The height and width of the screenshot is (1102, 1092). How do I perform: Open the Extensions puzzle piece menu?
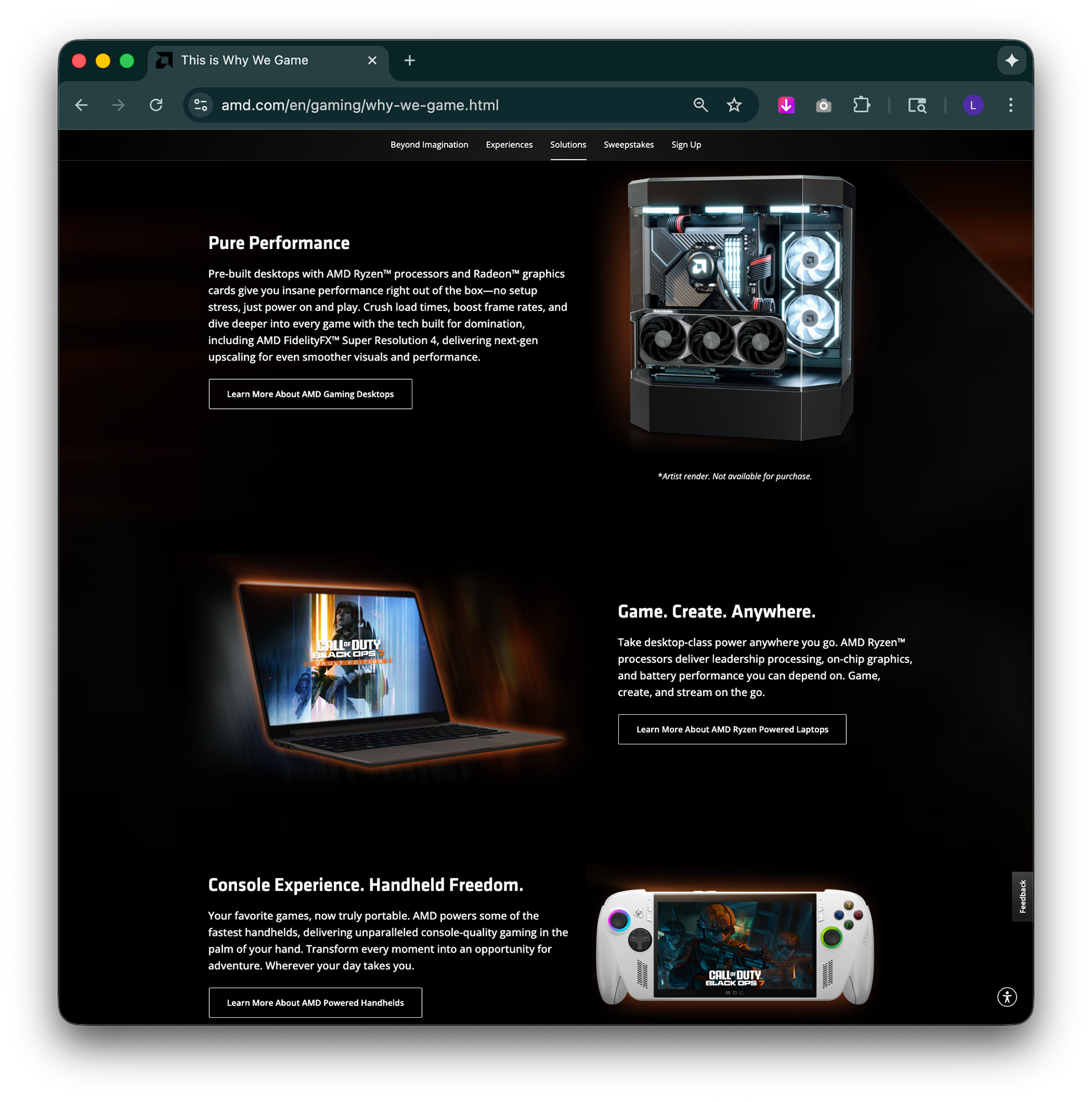point(861,105)
